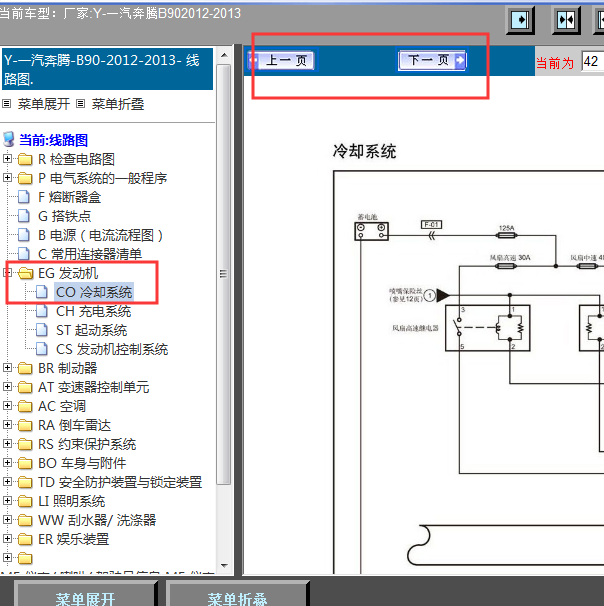The width and height of the screenshot is (604, 606).
Task: Expand the RS 约束保护系统 folder
Action: 7,443
